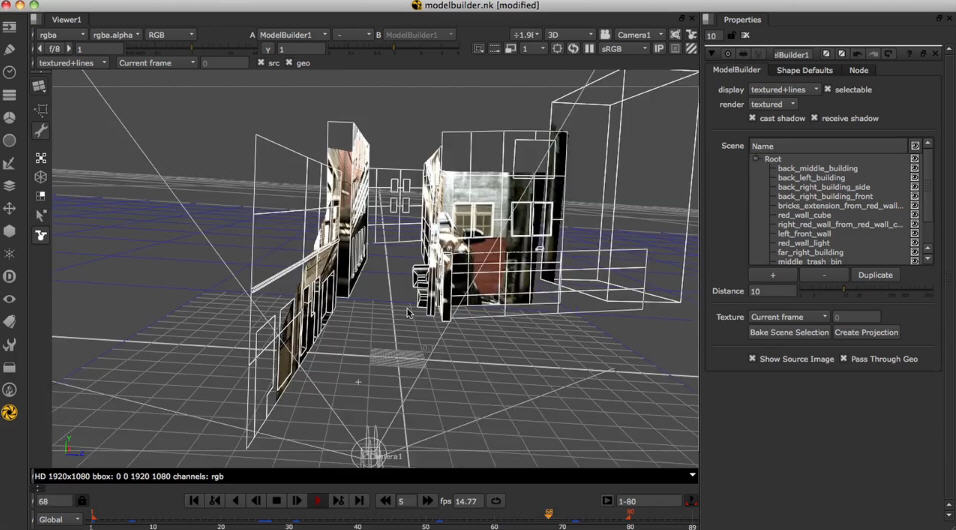This screenshot has height=530, width=956.
Task: Select the Properties panel tab
Action: point(742,20)
